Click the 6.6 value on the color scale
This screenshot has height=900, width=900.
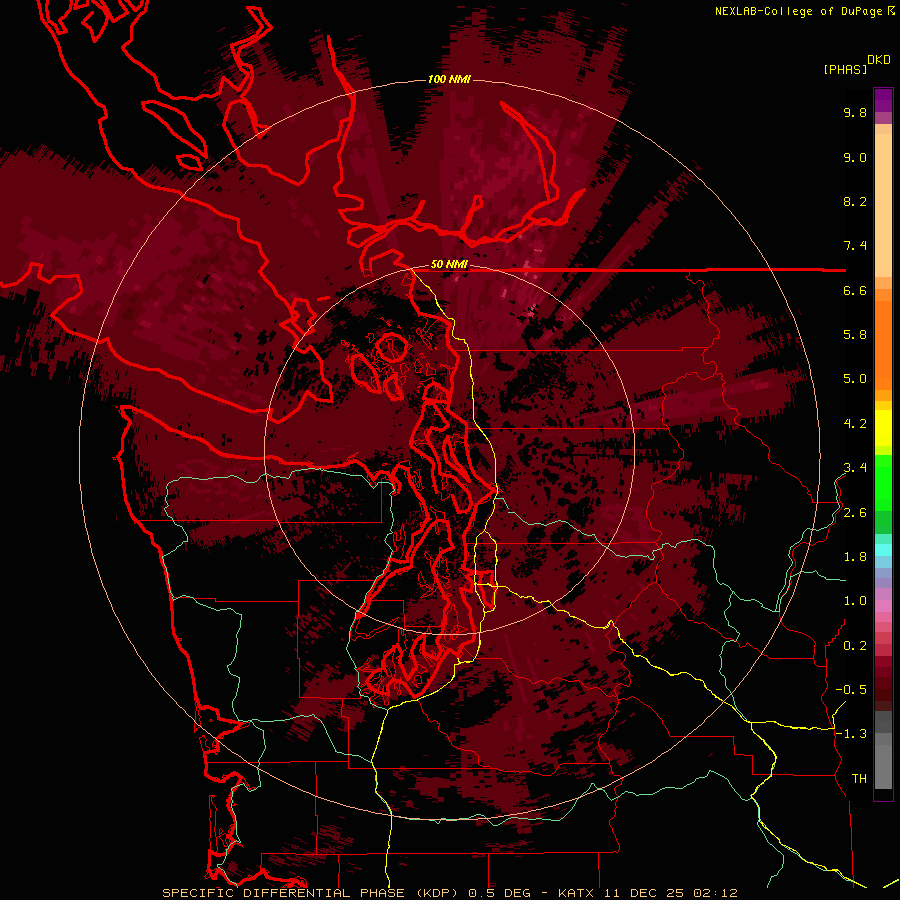click(x=855, y=290)
